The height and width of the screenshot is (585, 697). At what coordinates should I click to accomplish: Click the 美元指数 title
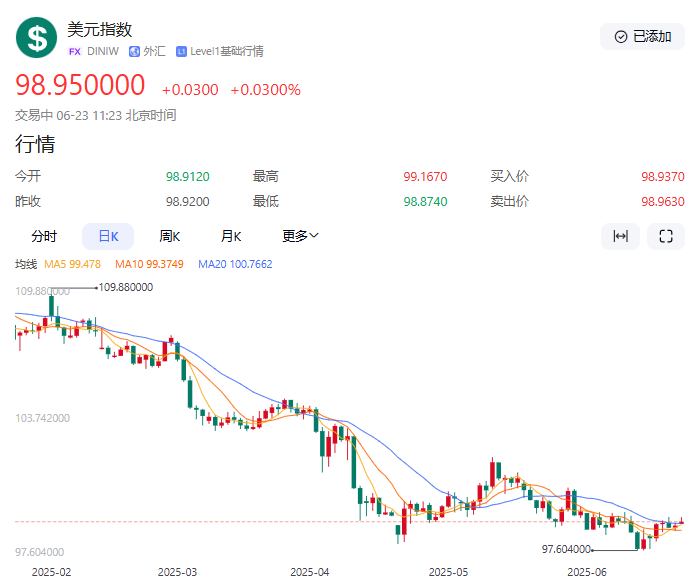tap(100, 29)
